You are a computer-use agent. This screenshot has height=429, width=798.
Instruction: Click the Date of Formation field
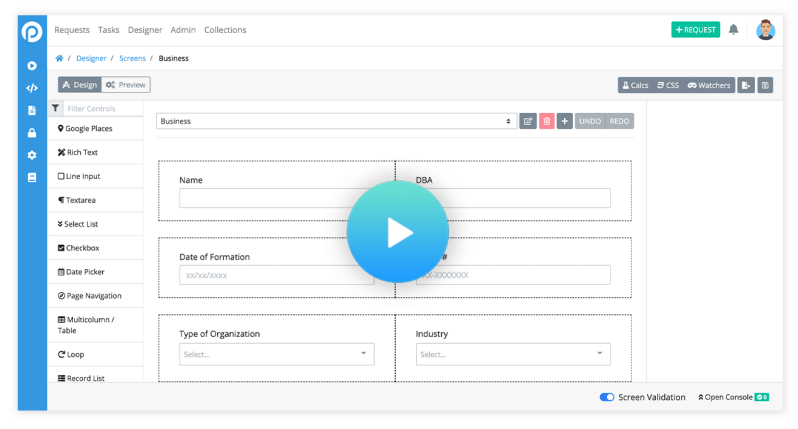point(276,275)
